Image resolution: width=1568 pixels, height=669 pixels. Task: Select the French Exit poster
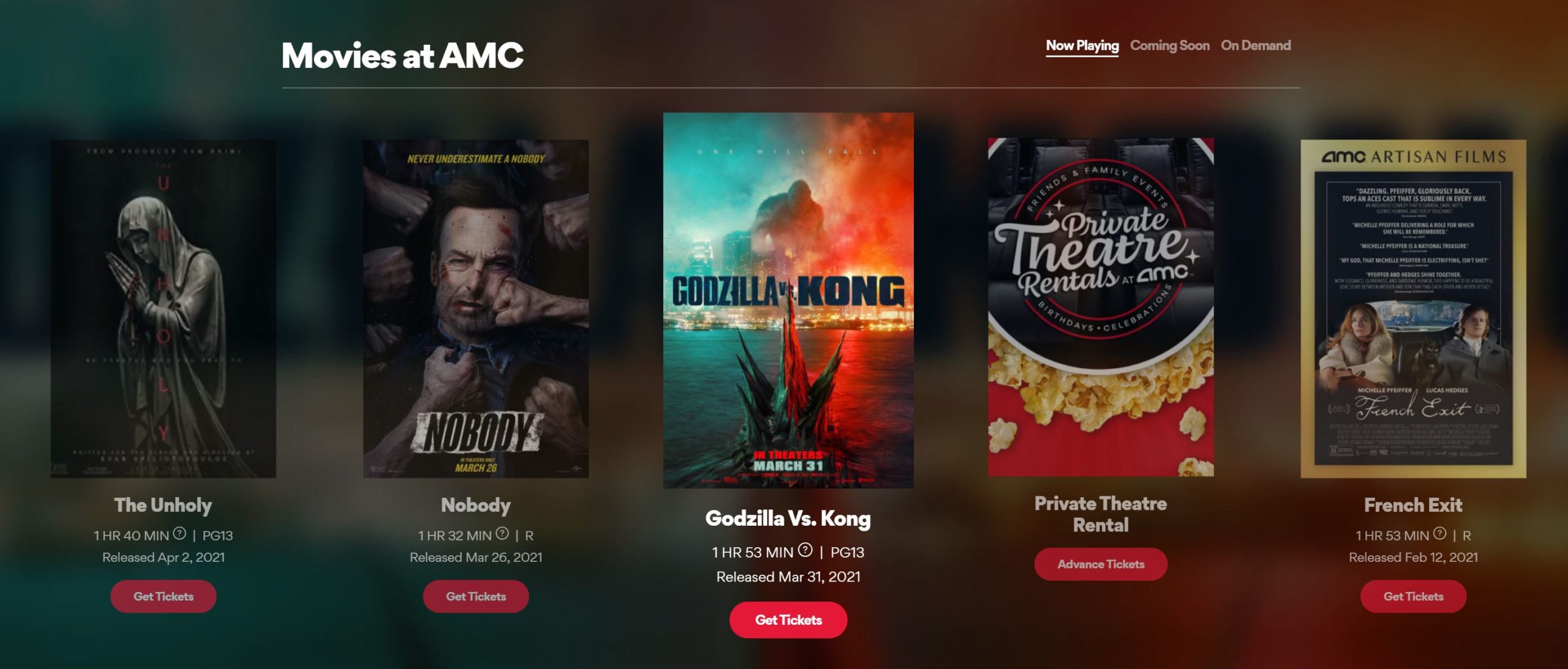(1414, 308)
